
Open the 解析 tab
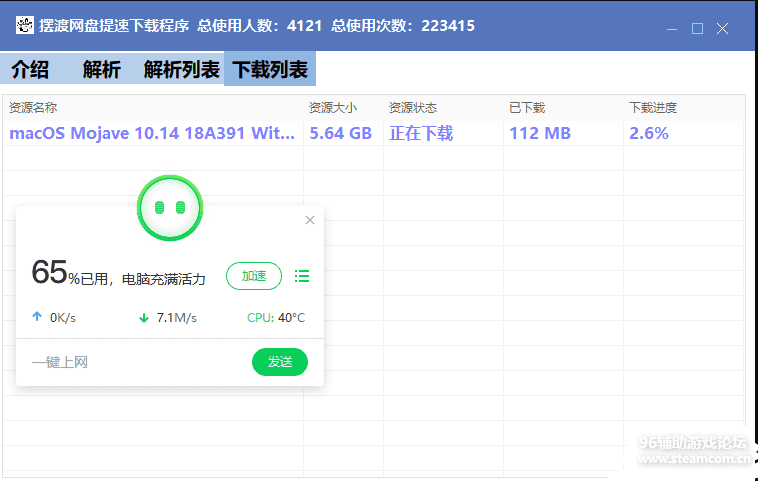[x=102, y=70]
